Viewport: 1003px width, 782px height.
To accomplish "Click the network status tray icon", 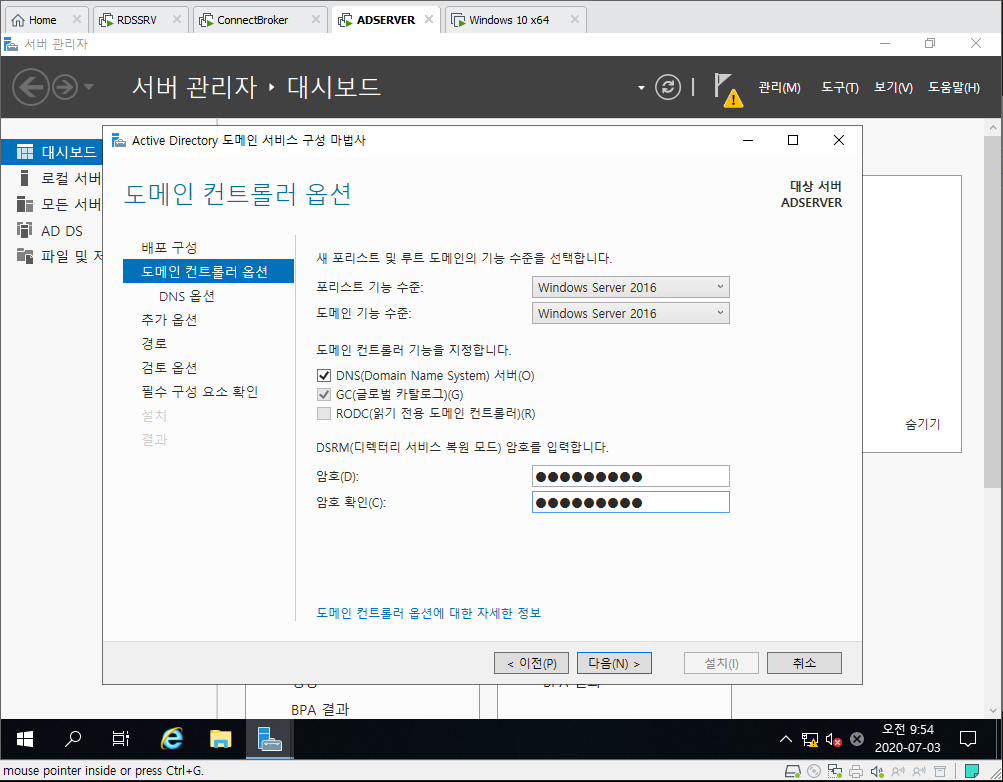I will pos(810,740).
